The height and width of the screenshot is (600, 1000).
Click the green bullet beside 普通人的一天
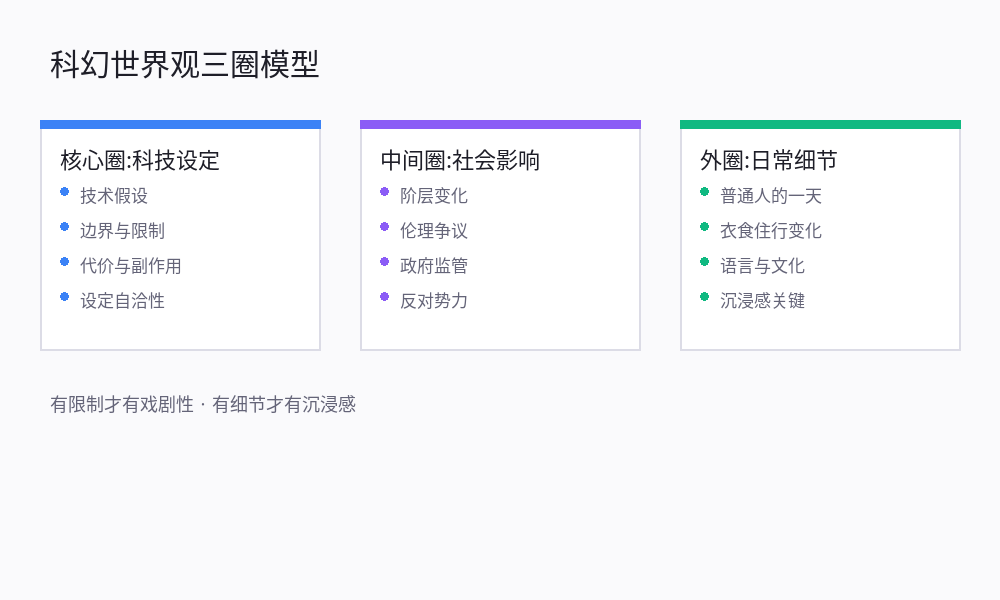click(705, 192)
